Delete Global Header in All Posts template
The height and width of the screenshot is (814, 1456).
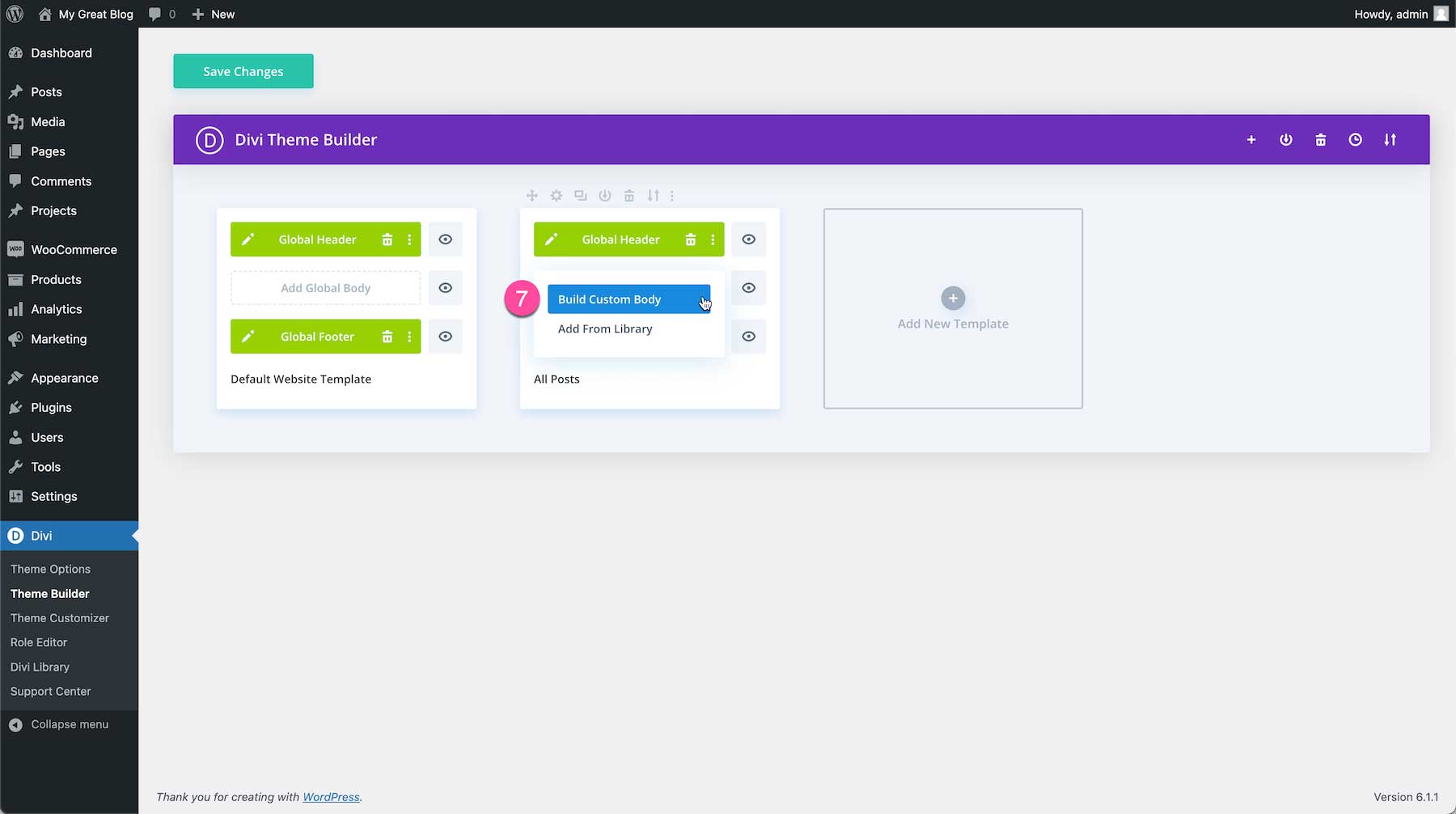click(691, 240)
